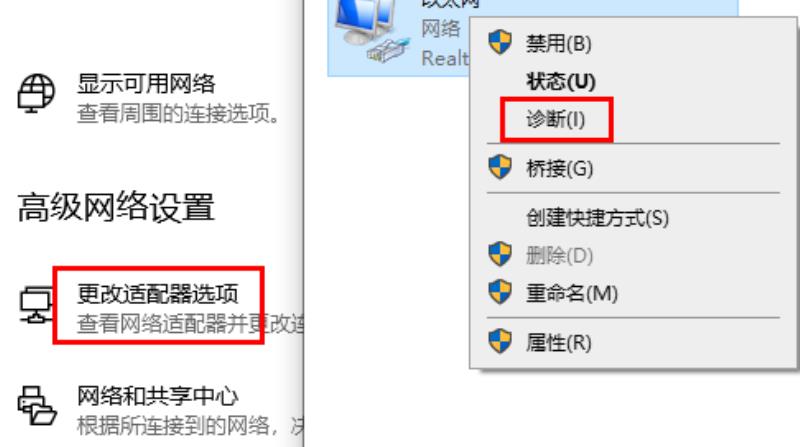Click the printer-folder icon for 网络和共享中心
This screenshot has width=800, height=447.
36,405
